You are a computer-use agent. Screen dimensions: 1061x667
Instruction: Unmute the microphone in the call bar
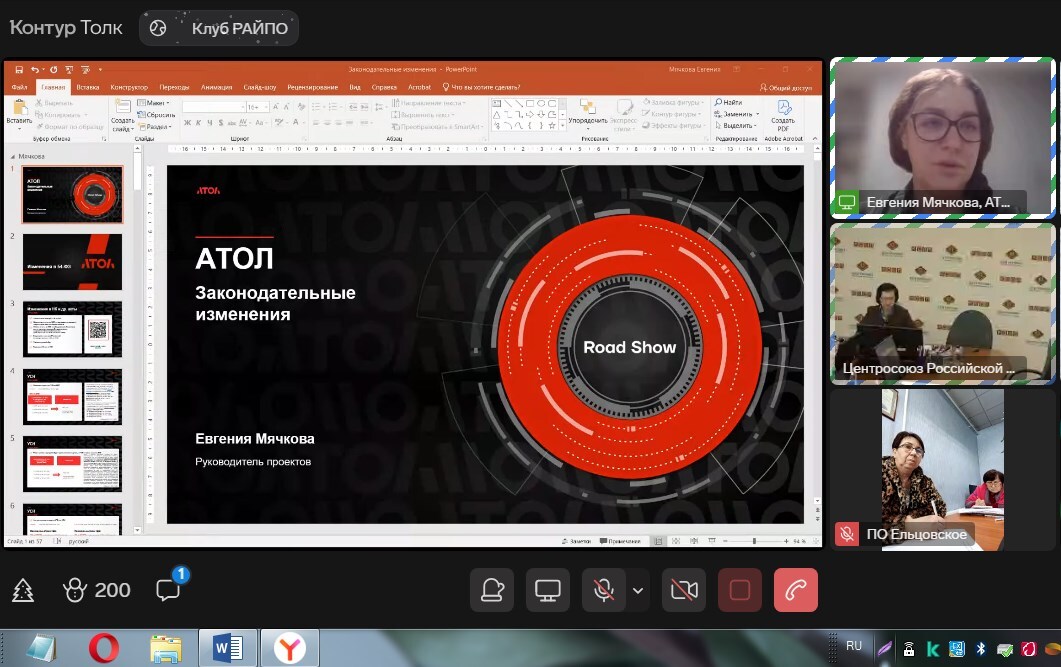[x=604, y=591]
